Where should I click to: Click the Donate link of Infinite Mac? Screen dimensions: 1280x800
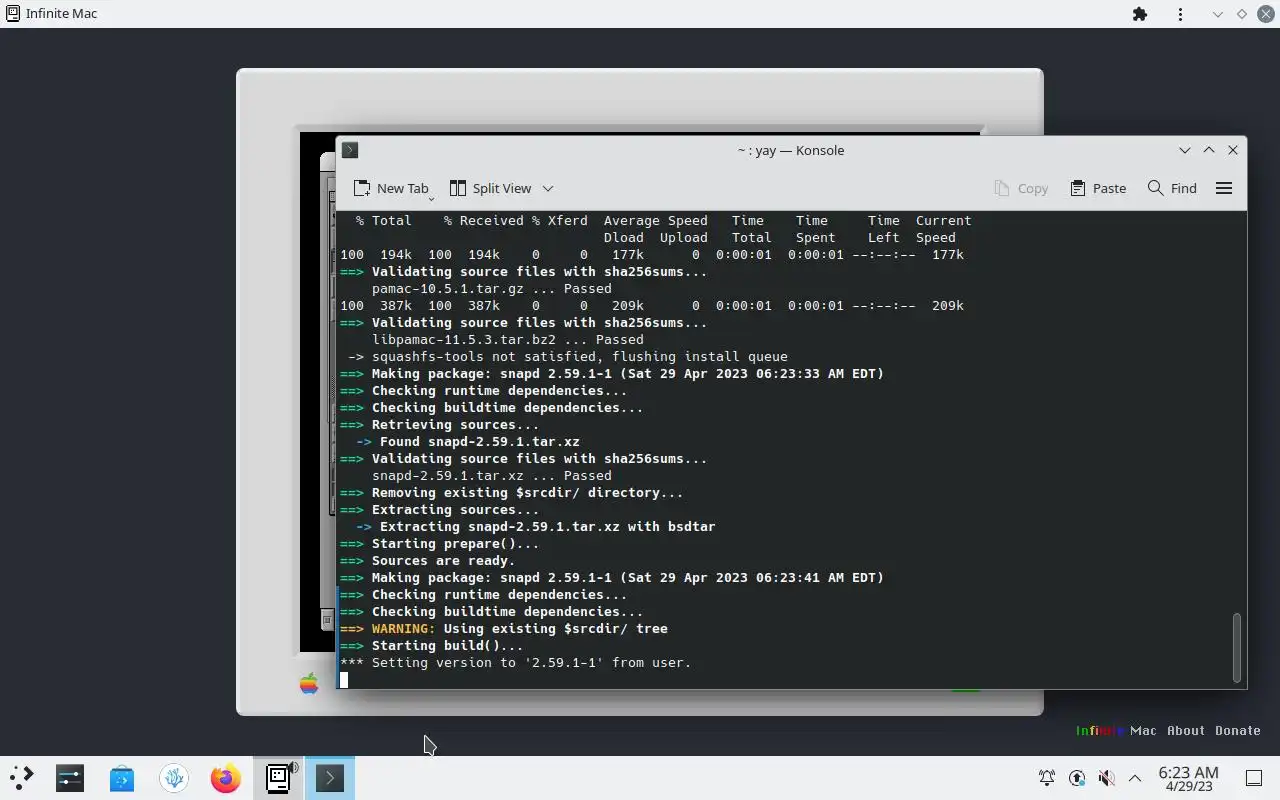1238,730
